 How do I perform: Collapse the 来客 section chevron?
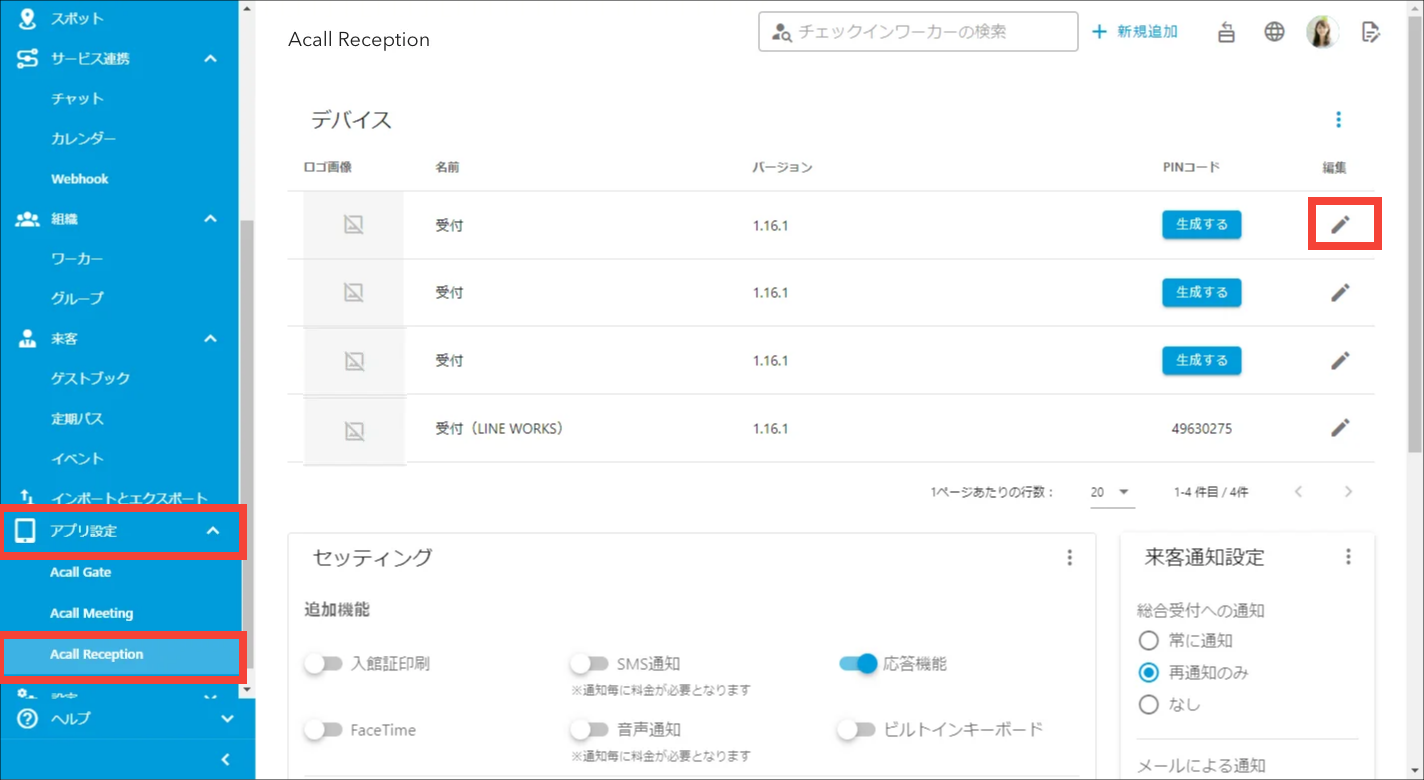coord(210,339)
